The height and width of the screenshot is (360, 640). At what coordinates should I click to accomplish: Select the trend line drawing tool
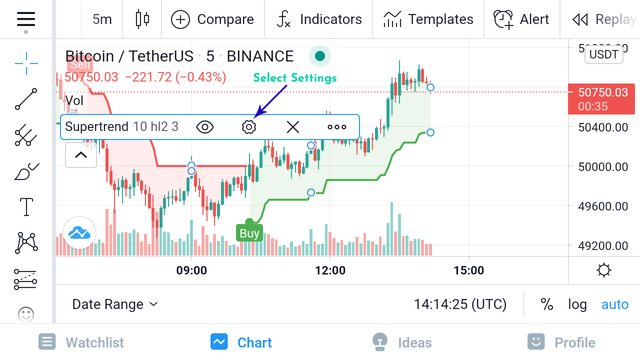point(26,99)
